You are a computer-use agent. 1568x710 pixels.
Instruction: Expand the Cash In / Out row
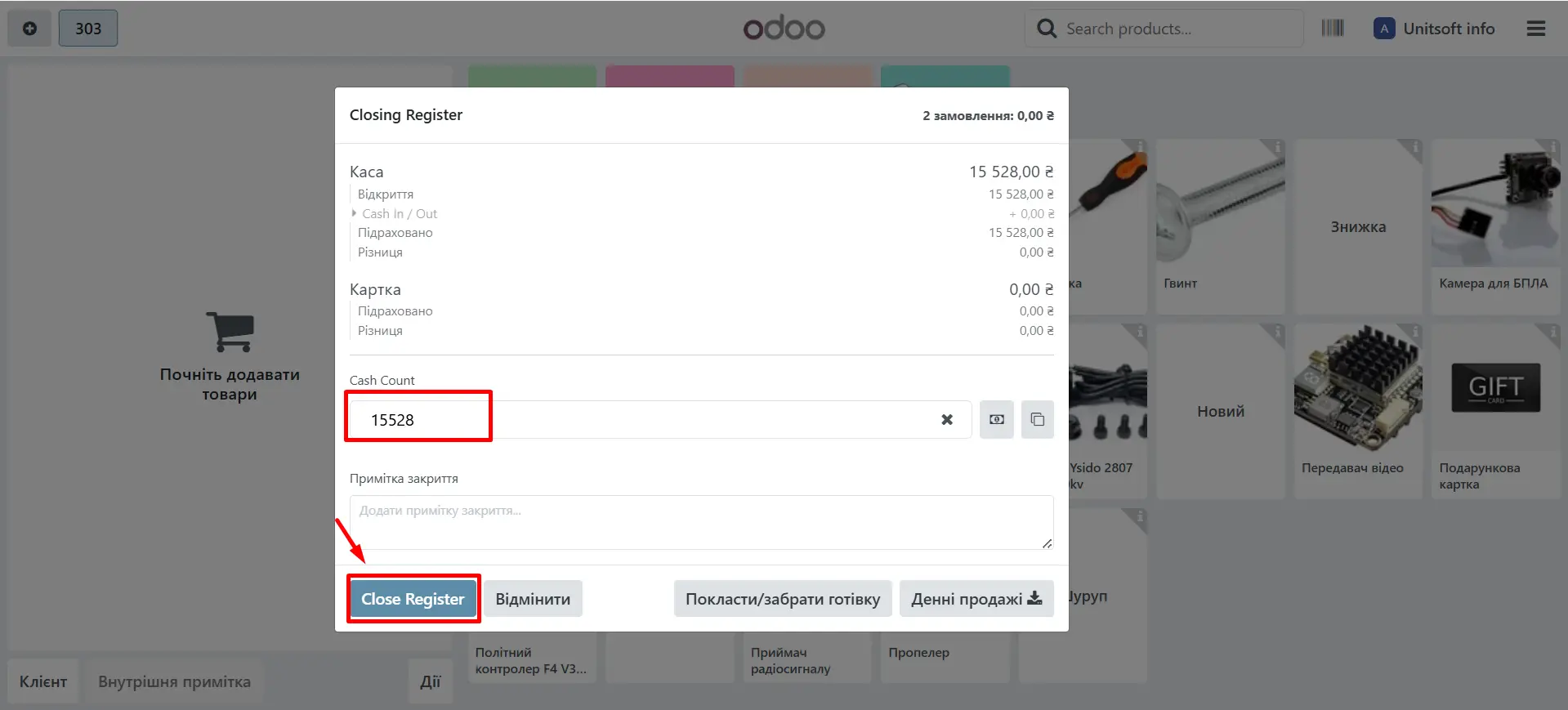[399, 214]
